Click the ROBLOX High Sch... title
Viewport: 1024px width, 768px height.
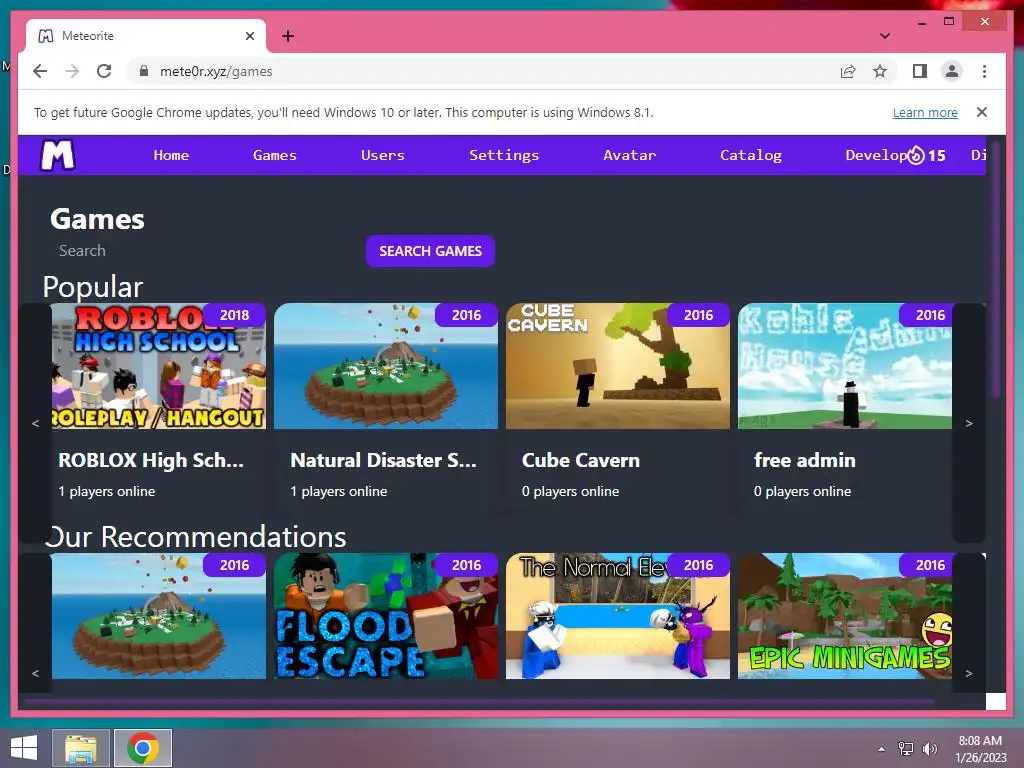point(151,460)
